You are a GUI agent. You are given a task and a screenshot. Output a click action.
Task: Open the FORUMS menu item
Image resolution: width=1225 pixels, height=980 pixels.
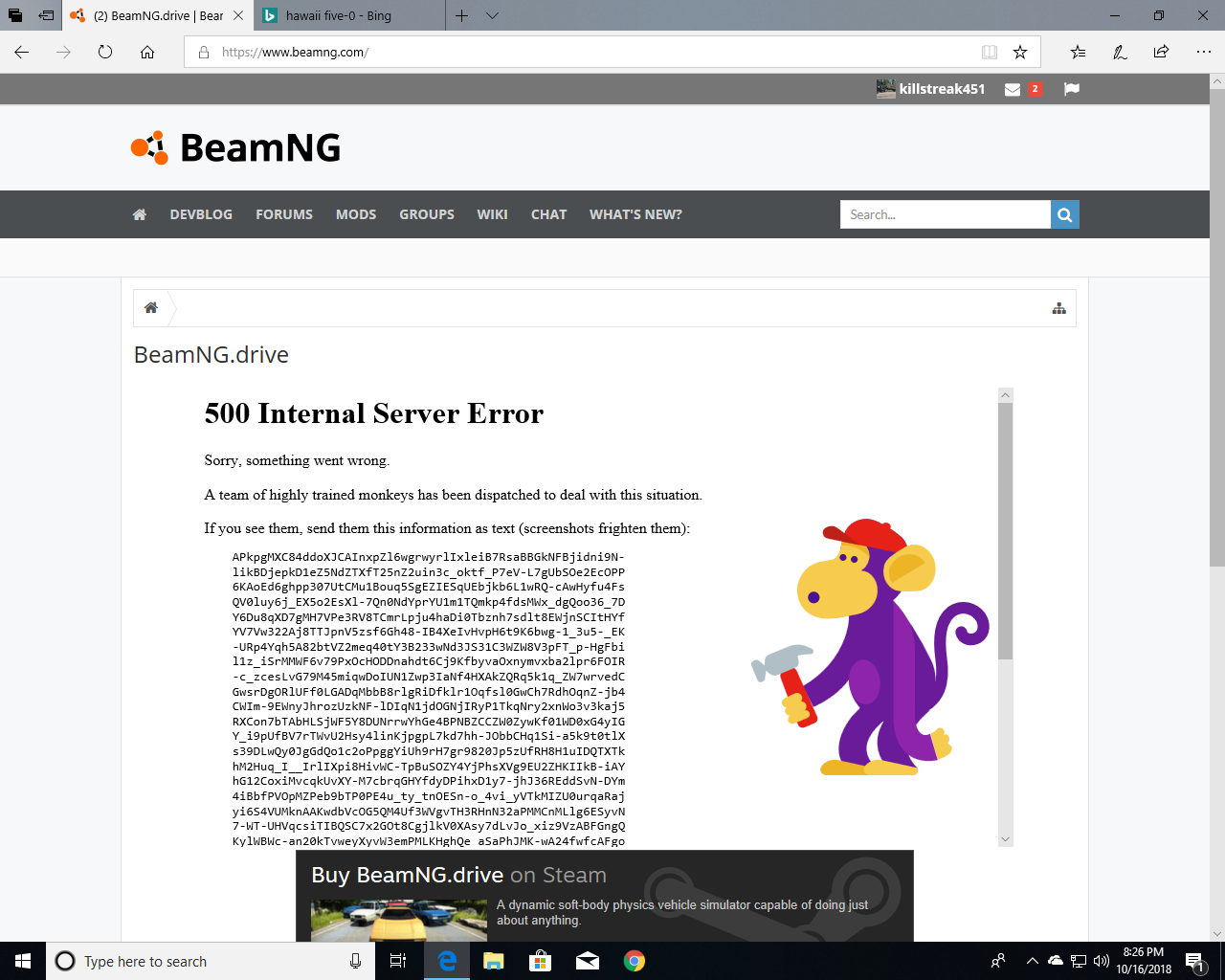pos(284,214)
